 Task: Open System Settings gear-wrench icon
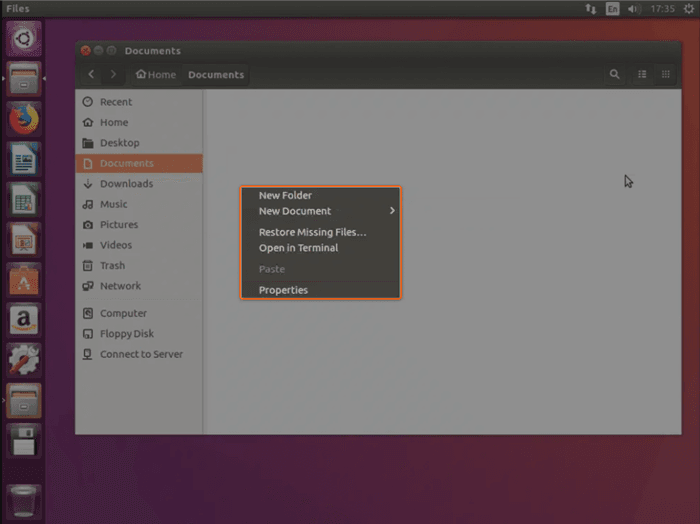coord(24,360)
